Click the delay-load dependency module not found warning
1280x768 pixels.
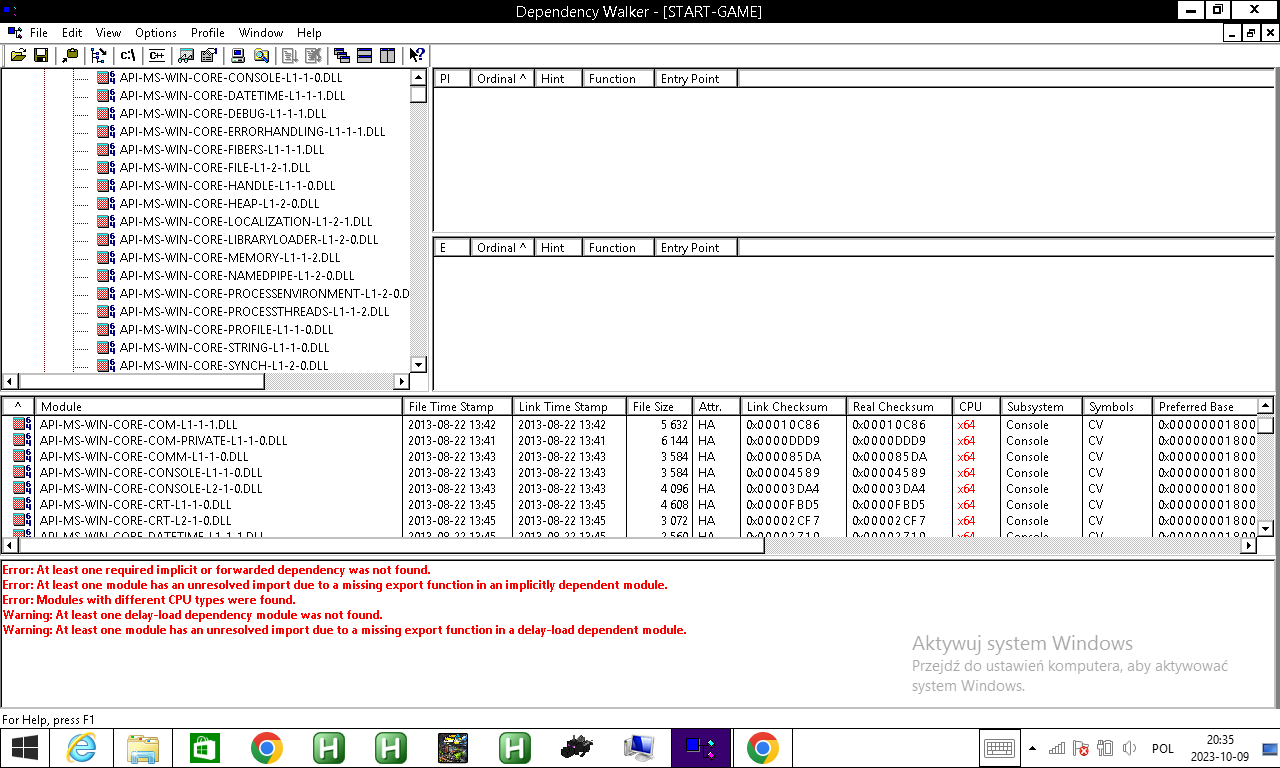click(193, 615)
